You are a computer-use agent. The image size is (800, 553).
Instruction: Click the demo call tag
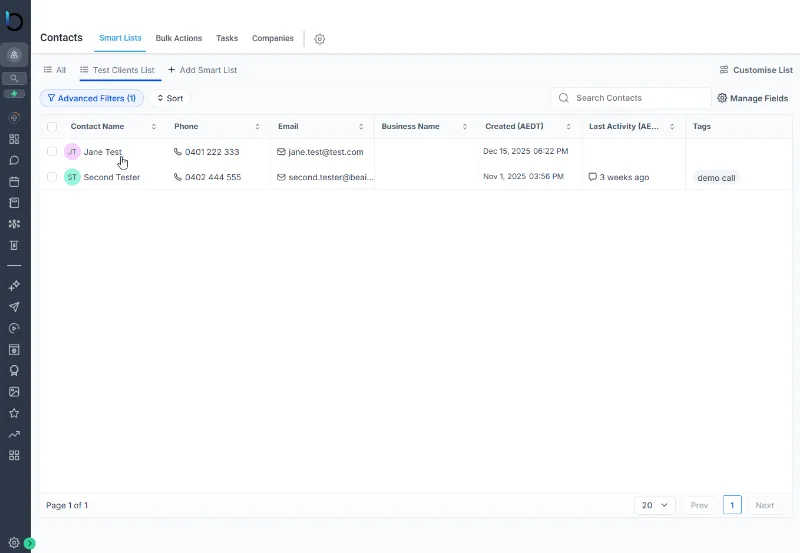[716, 178]
